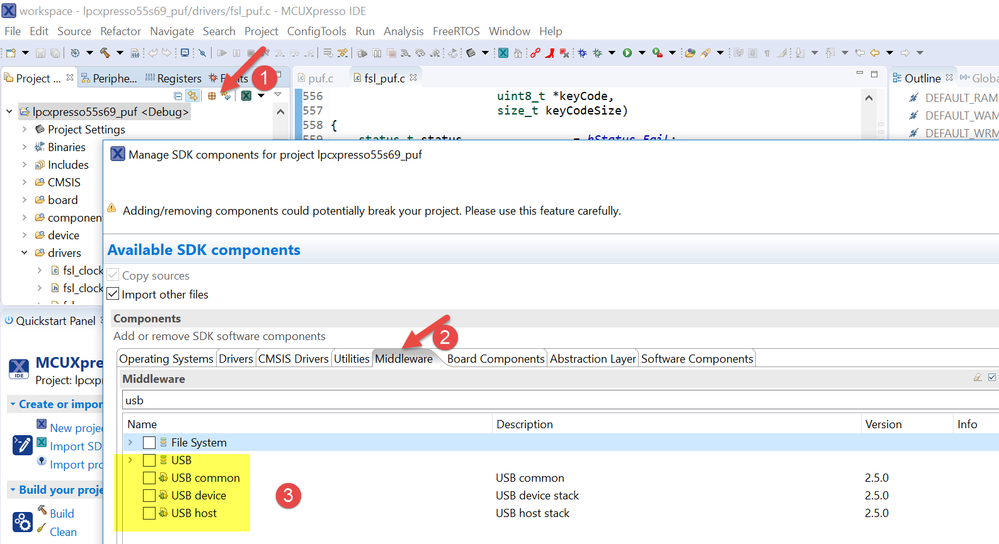Click the orange SDK components grid icon
Viewport: 999px width, 544px height.
pos(212,96)
